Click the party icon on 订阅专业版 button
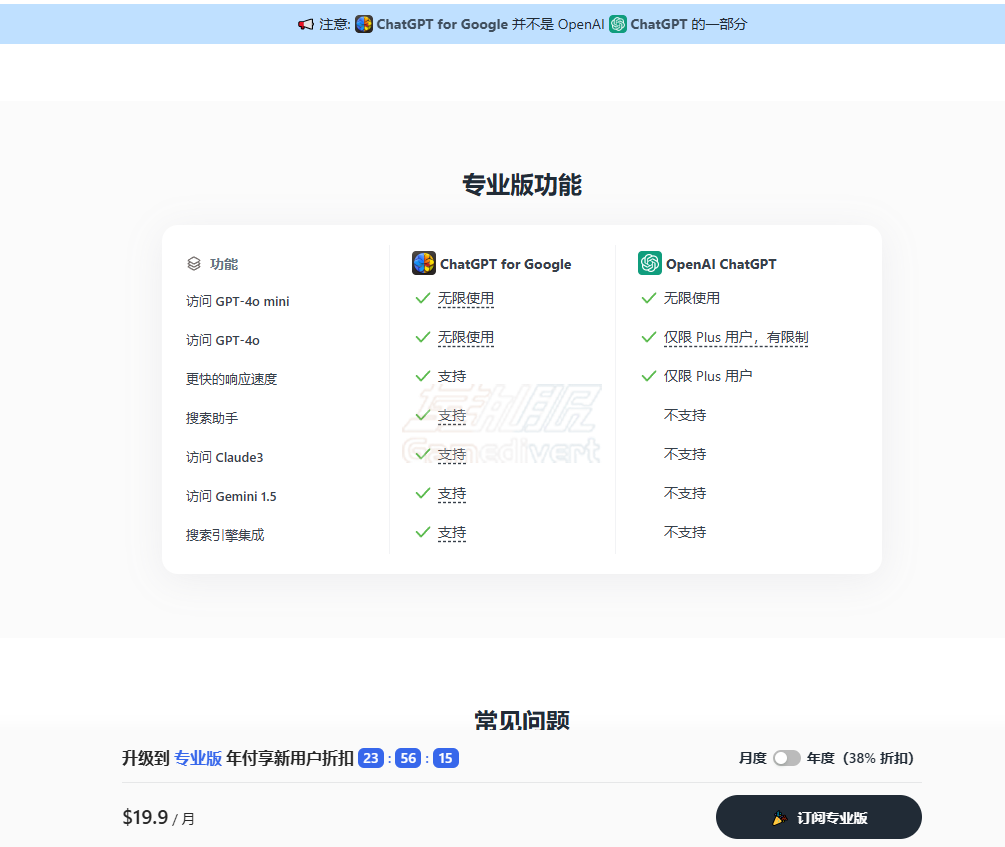Image resolution: width=1005 pixels, height=847 pixels. (779, 818)
